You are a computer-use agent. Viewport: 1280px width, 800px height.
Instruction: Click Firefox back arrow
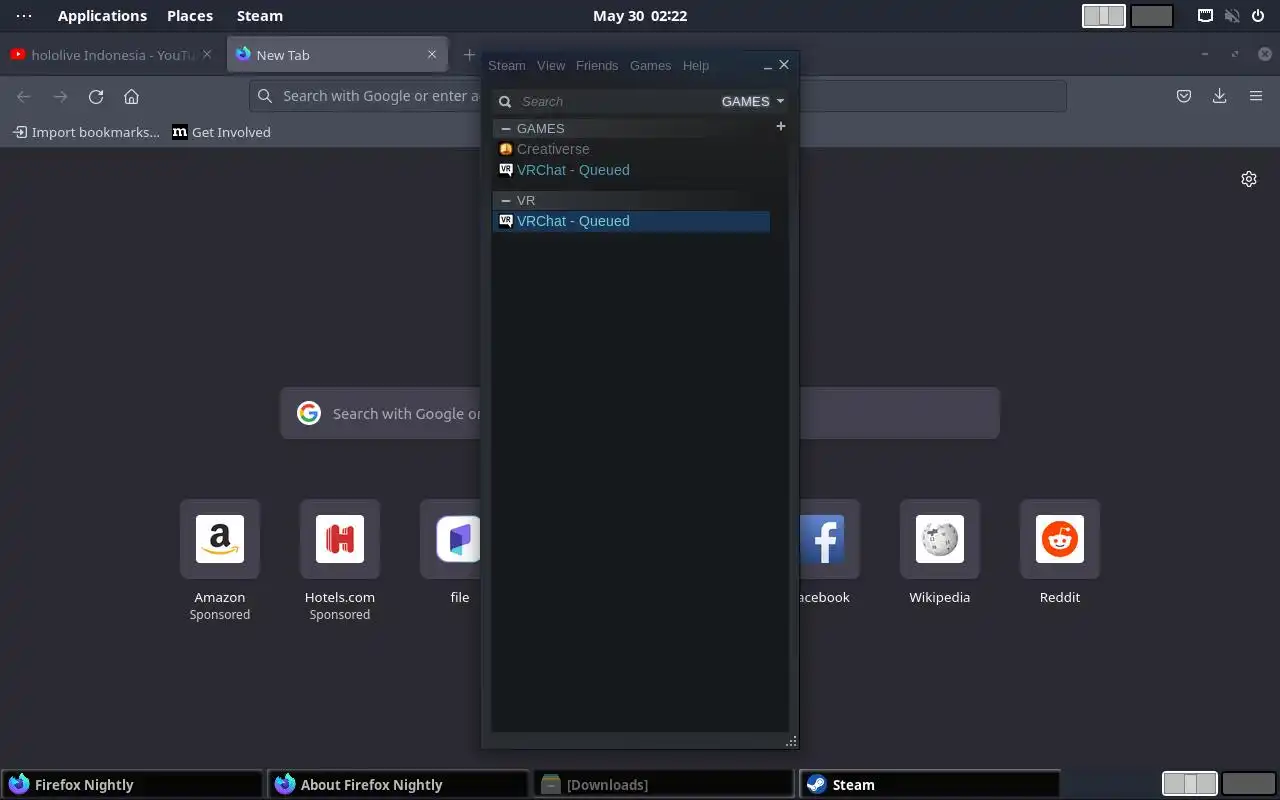24,96
